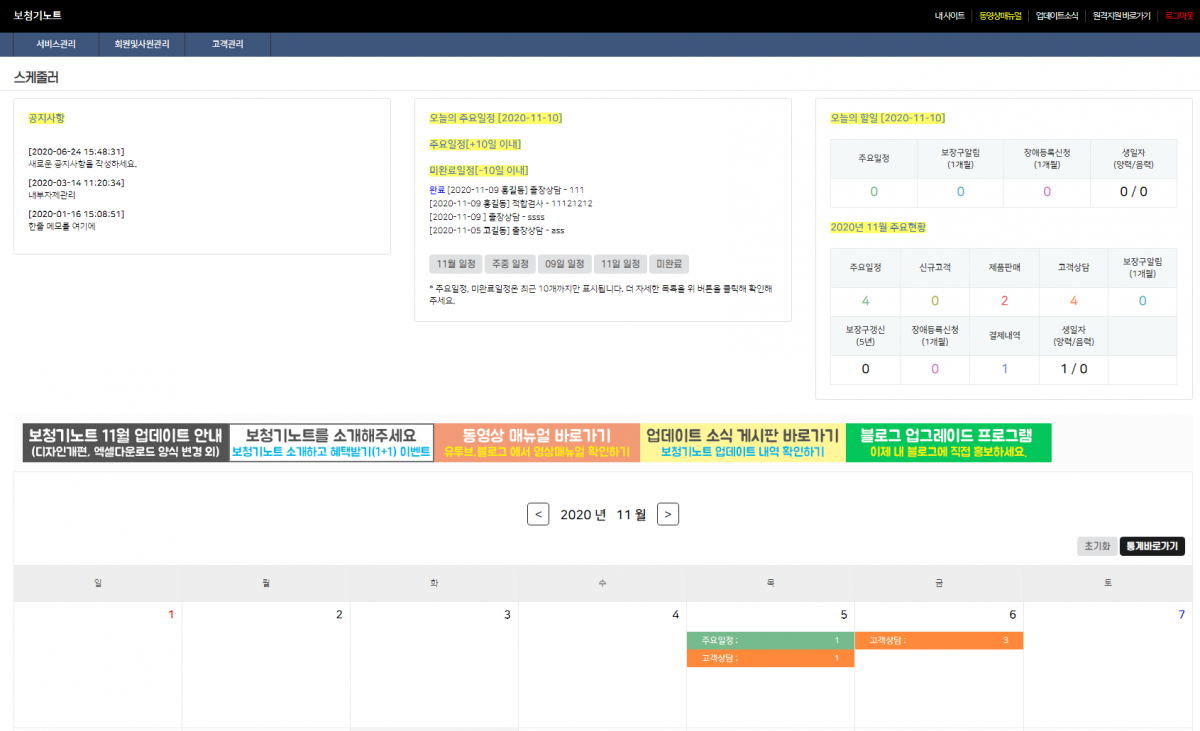
Task: Open the 서비스관리 menu
Action: coord(56,44)
